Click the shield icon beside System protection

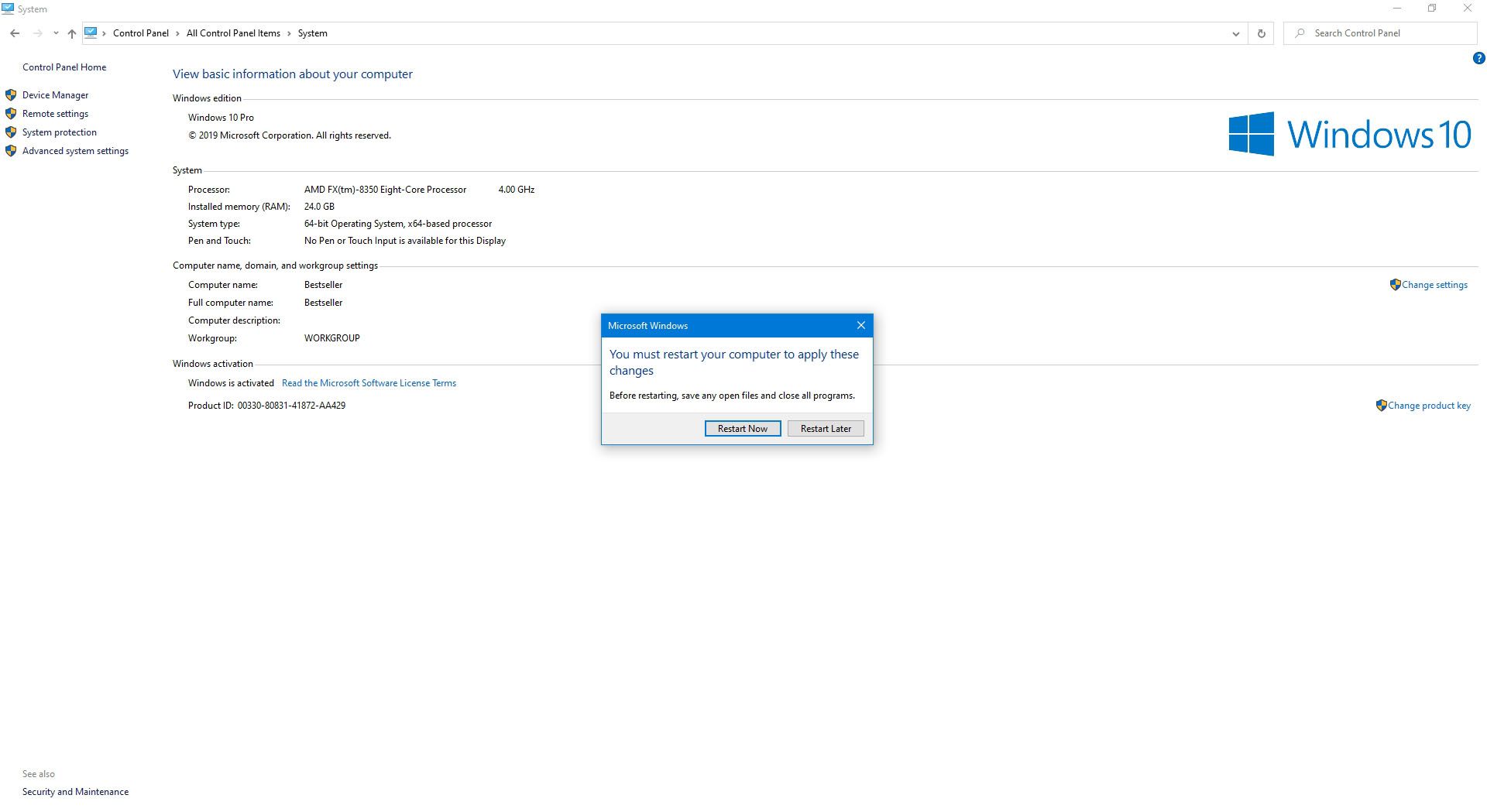tap(11, 132)
